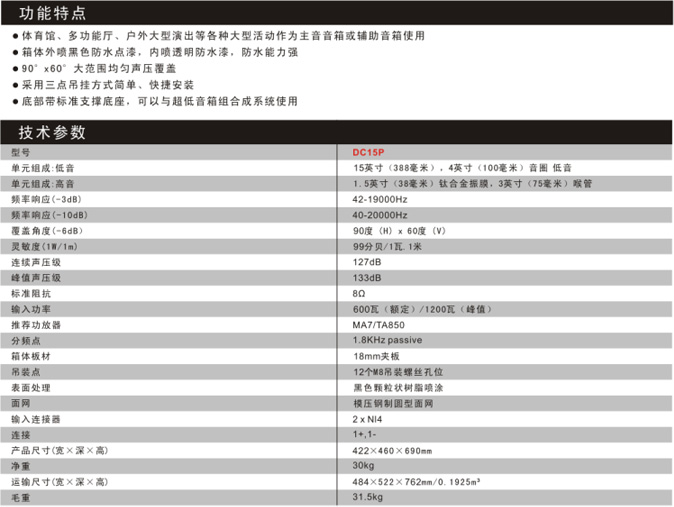Click the 18mm夹板 cabinet material value
Image resolution: width=674 pixels, height=507 pixels.
(376, 356)
